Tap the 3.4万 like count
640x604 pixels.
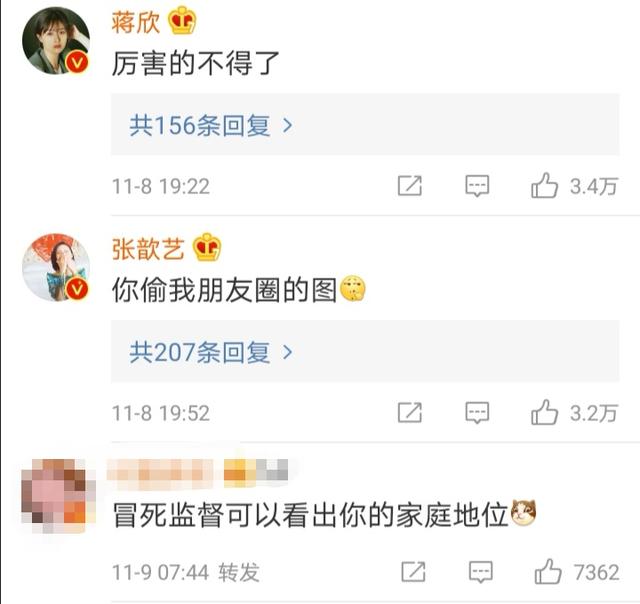[594, 187]
